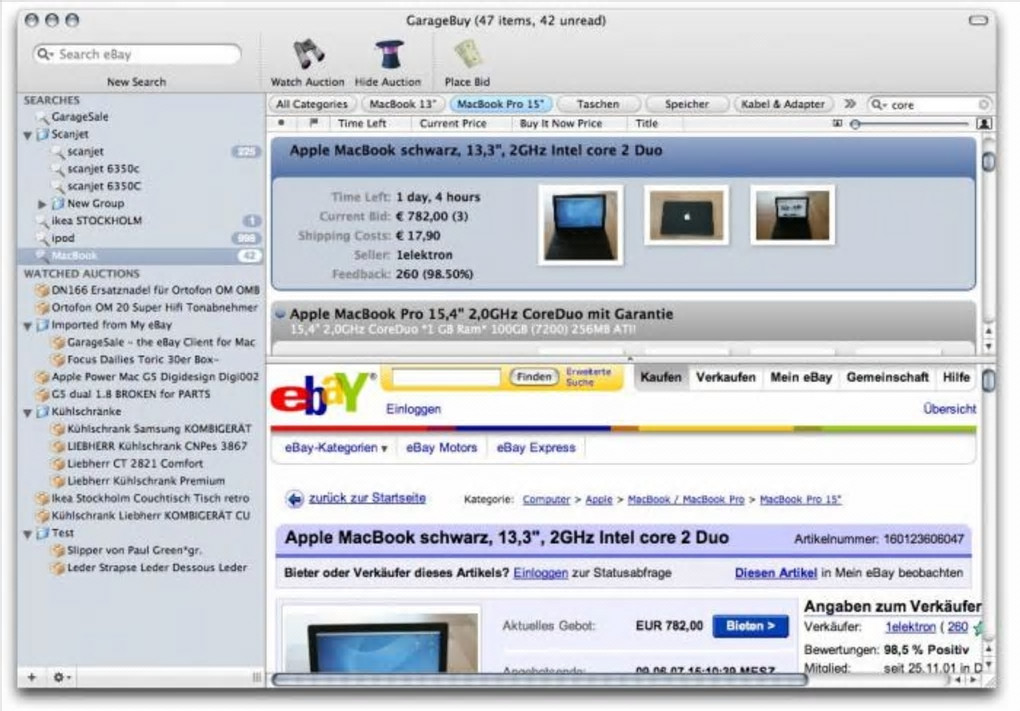Viewport: 1020px width, 711px height.
Task: Click the Erweiterte Suche link
Action: 588,377
